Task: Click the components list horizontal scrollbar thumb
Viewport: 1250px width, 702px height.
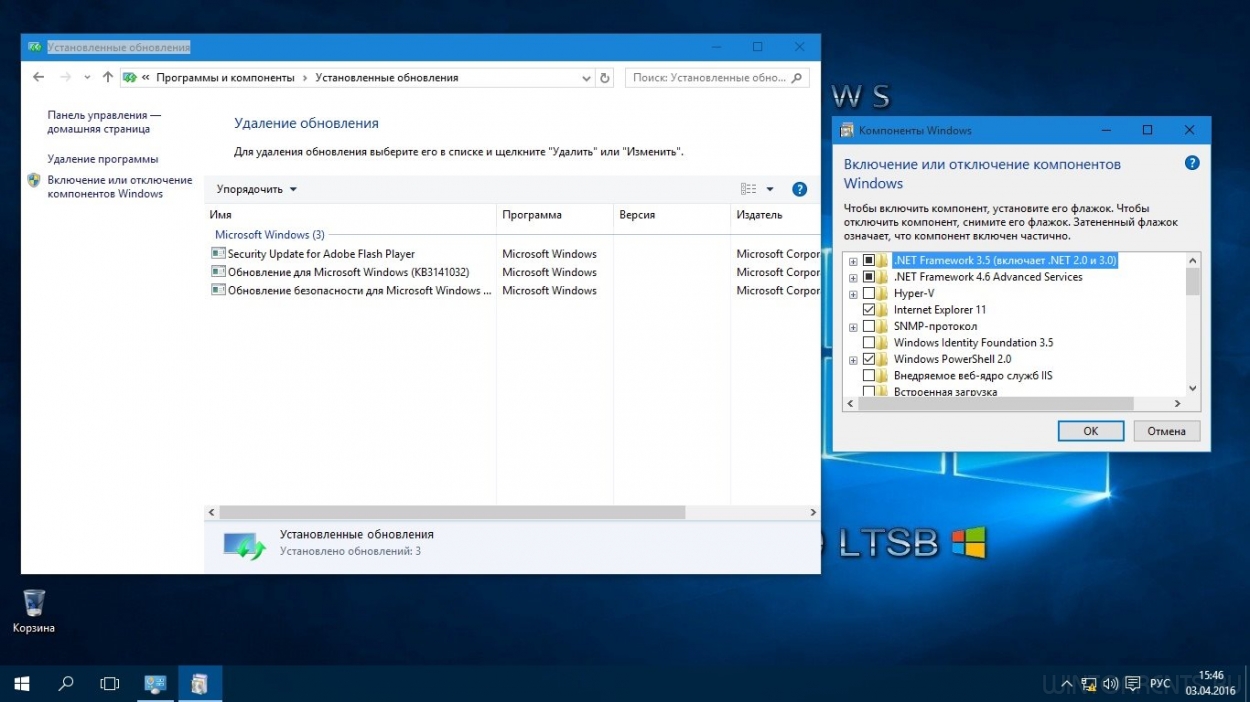Action: tap(995, 403)
